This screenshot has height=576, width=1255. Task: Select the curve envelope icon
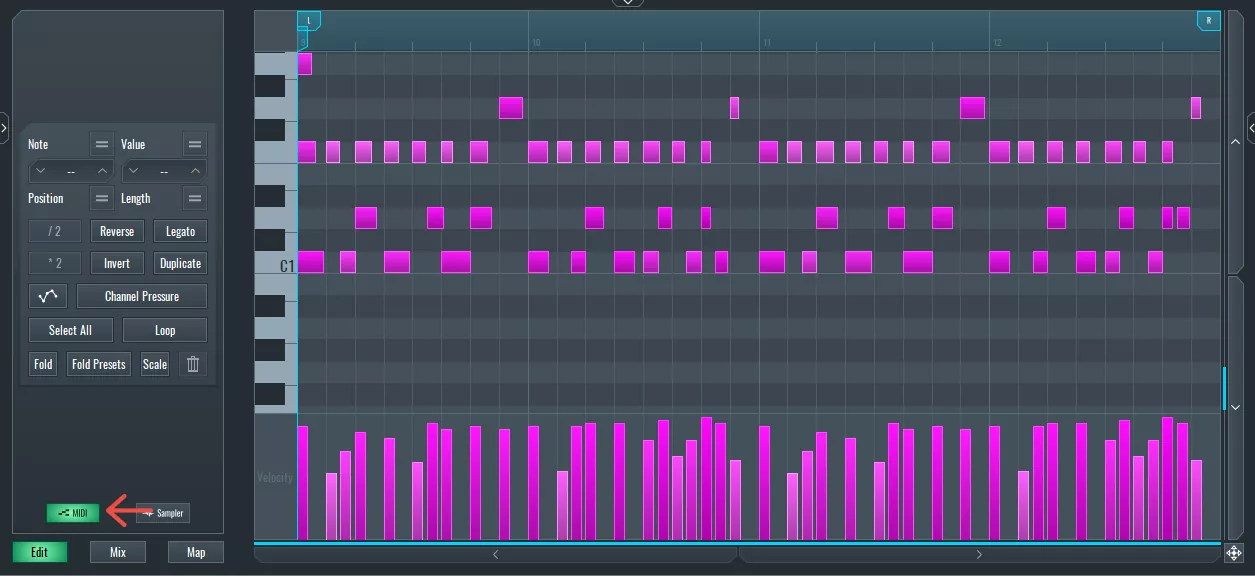45,295
